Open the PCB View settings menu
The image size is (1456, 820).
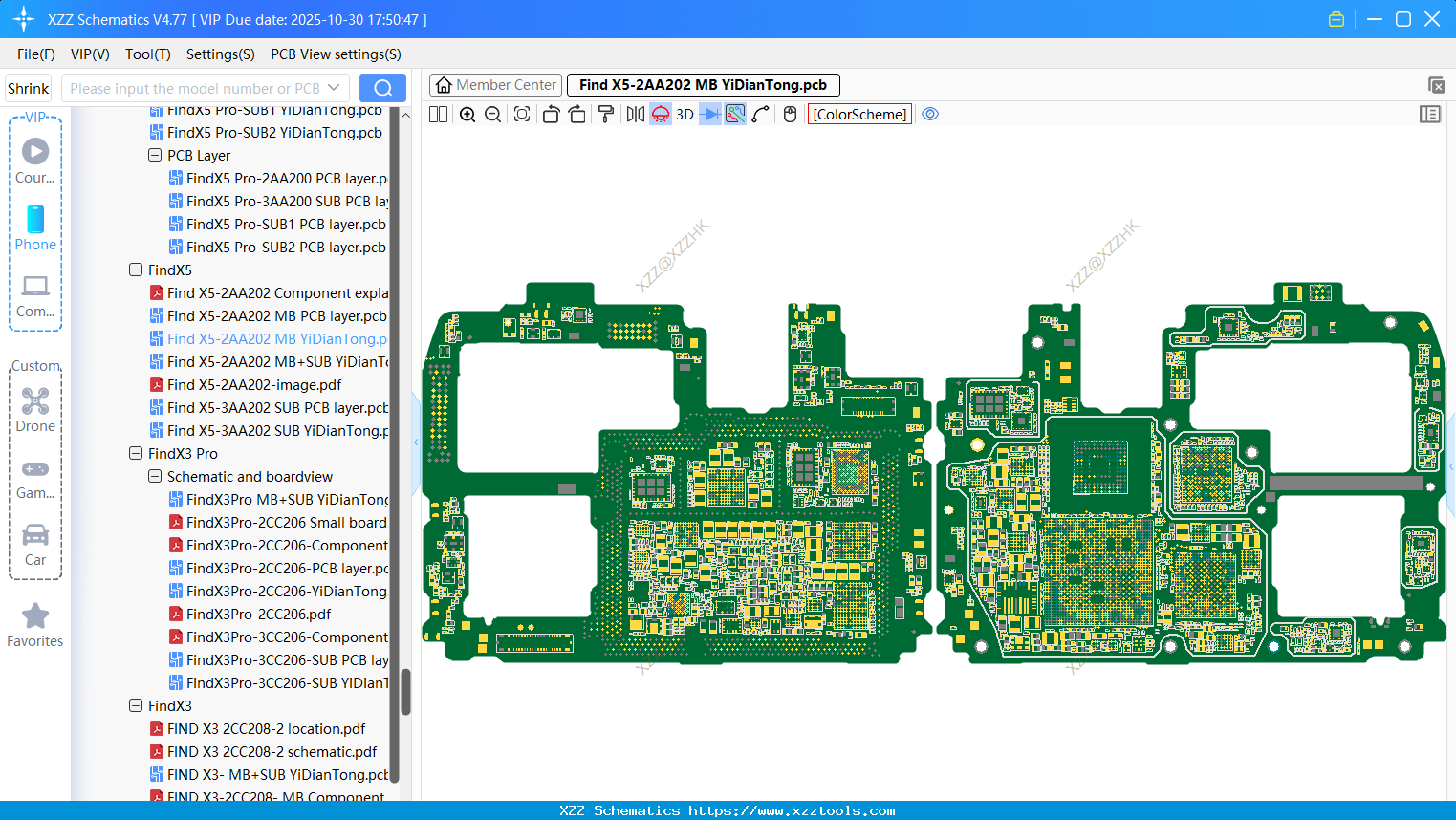point(336,54)
